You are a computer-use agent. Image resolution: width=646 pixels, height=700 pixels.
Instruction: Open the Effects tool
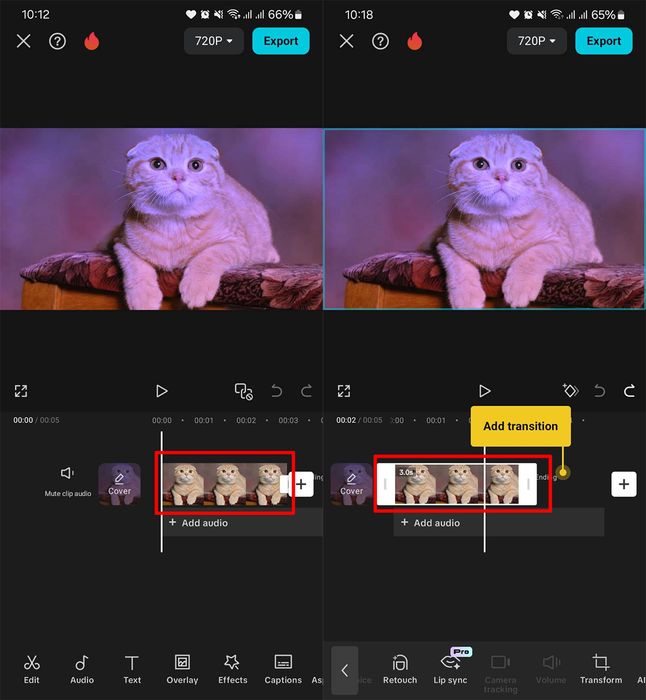tap(233, 669)
